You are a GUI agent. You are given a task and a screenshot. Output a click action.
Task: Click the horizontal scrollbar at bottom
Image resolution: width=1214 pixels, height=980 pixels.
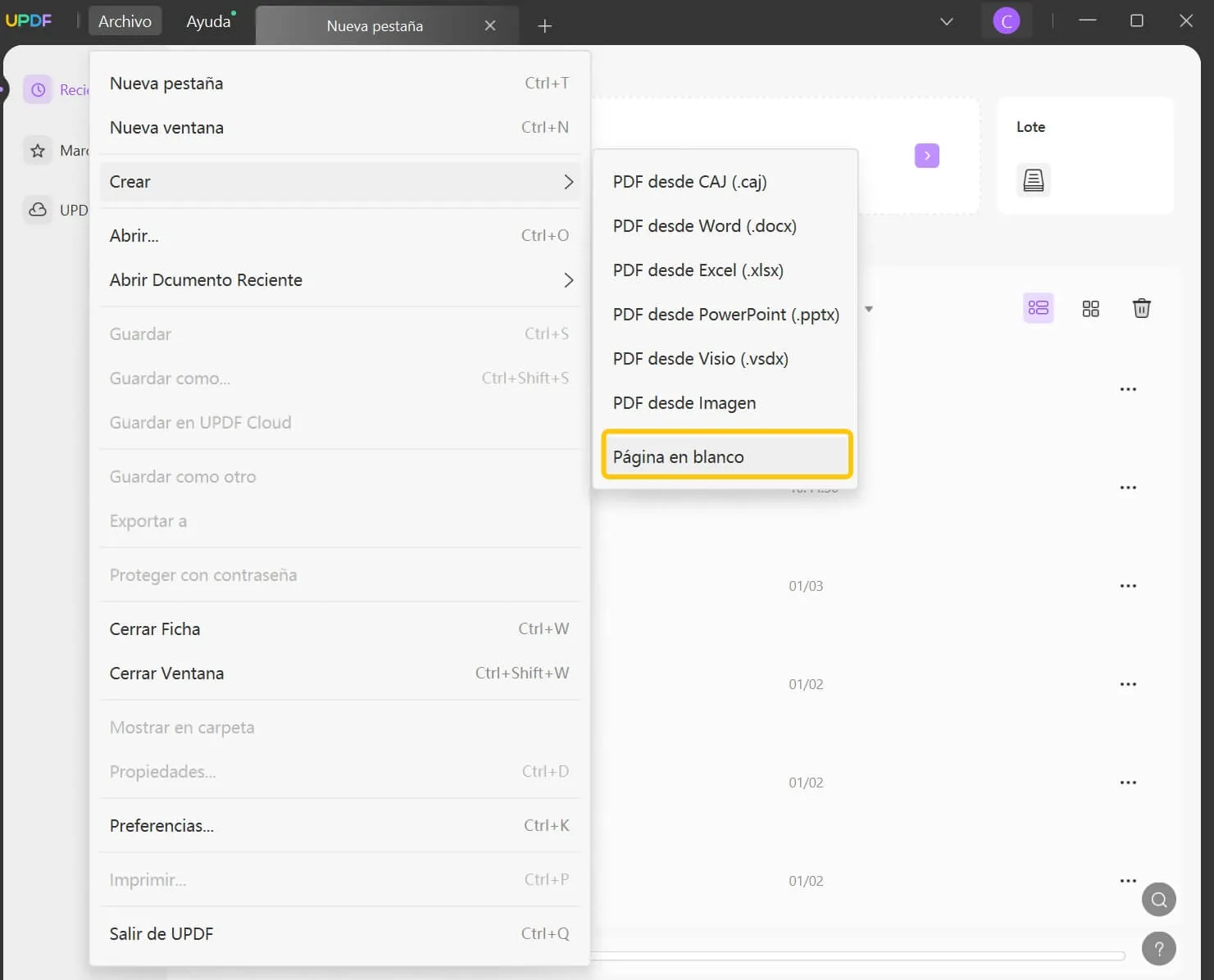[x=858, y=955]
